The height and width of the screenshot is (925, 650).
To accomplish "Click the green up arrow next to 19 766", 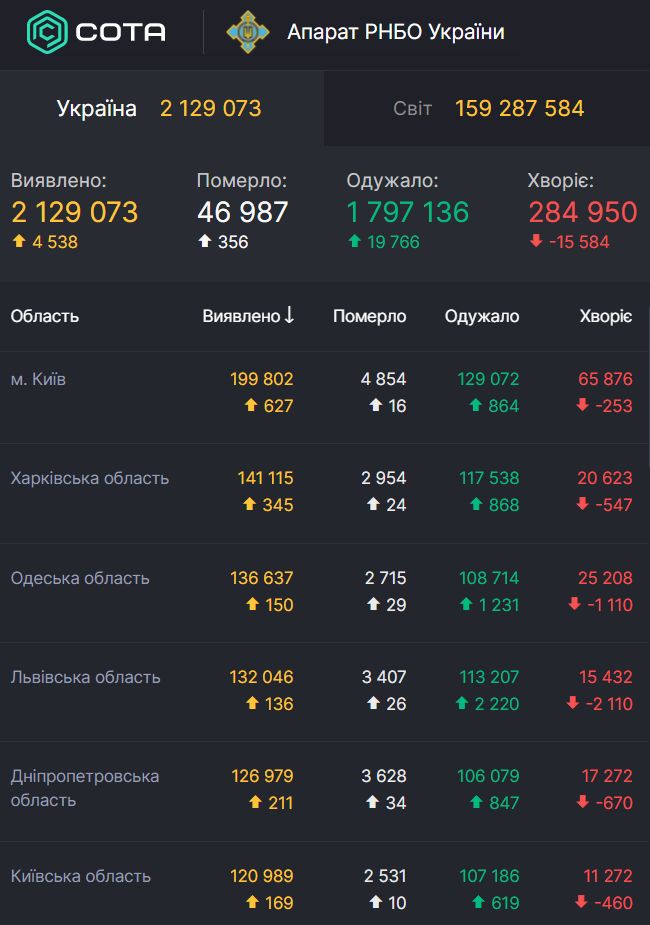I will pyautogui.click(x=354, y=242).
